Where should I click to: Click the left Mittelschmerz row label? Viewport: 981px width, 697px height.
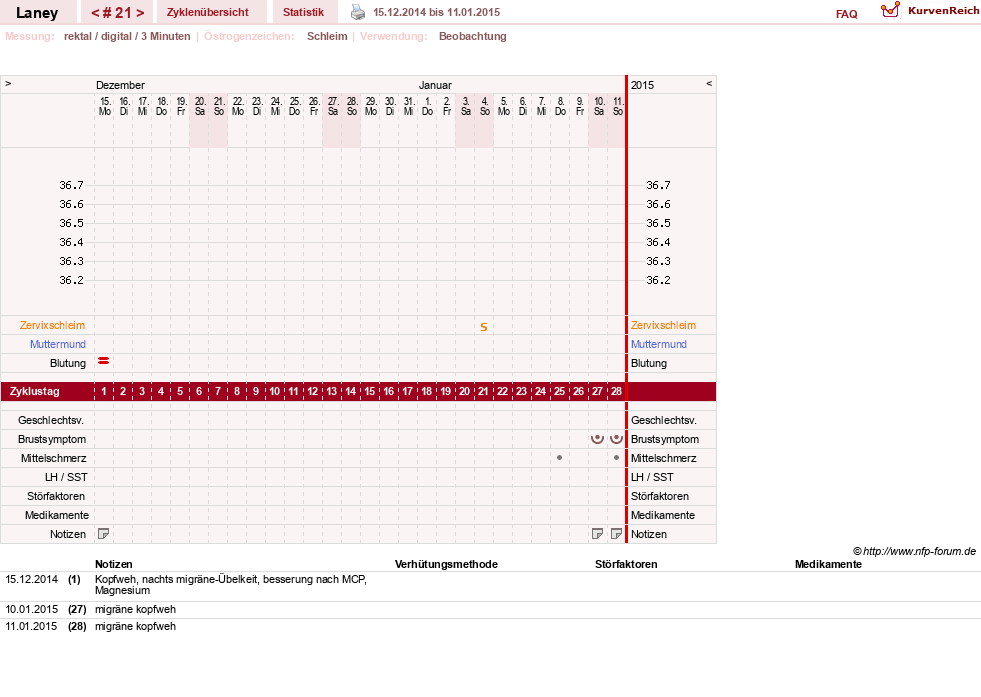coord(53,458)
